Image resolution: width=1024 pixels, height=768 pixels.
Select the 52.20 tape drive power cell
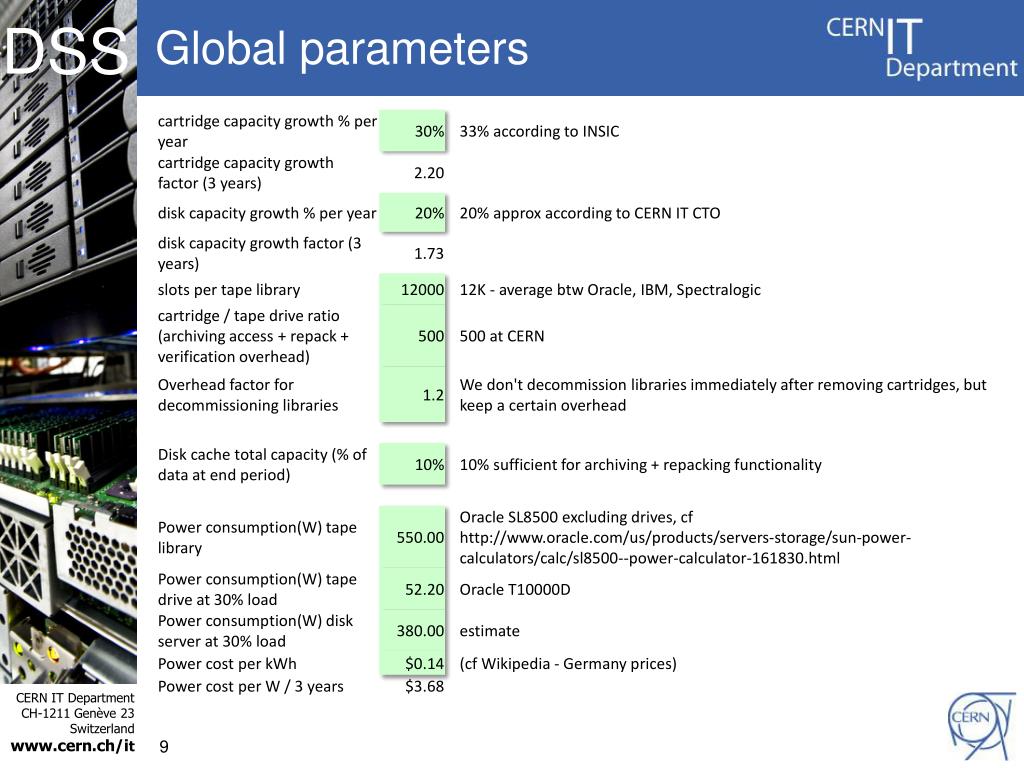click(x=413, y=589)
